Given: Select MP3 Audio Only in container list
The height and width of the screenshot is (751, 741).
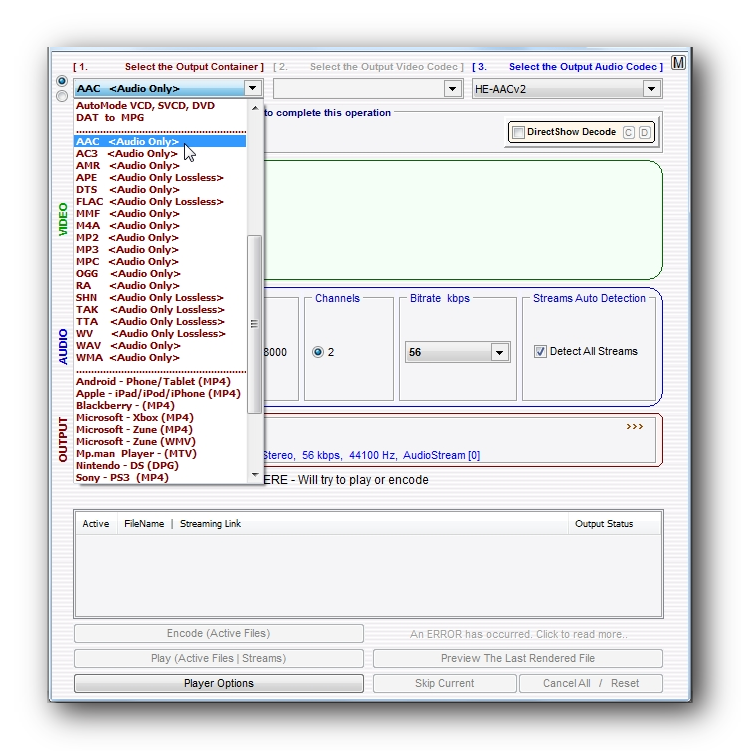Looking at the screenshot, I should coord(127,250).
